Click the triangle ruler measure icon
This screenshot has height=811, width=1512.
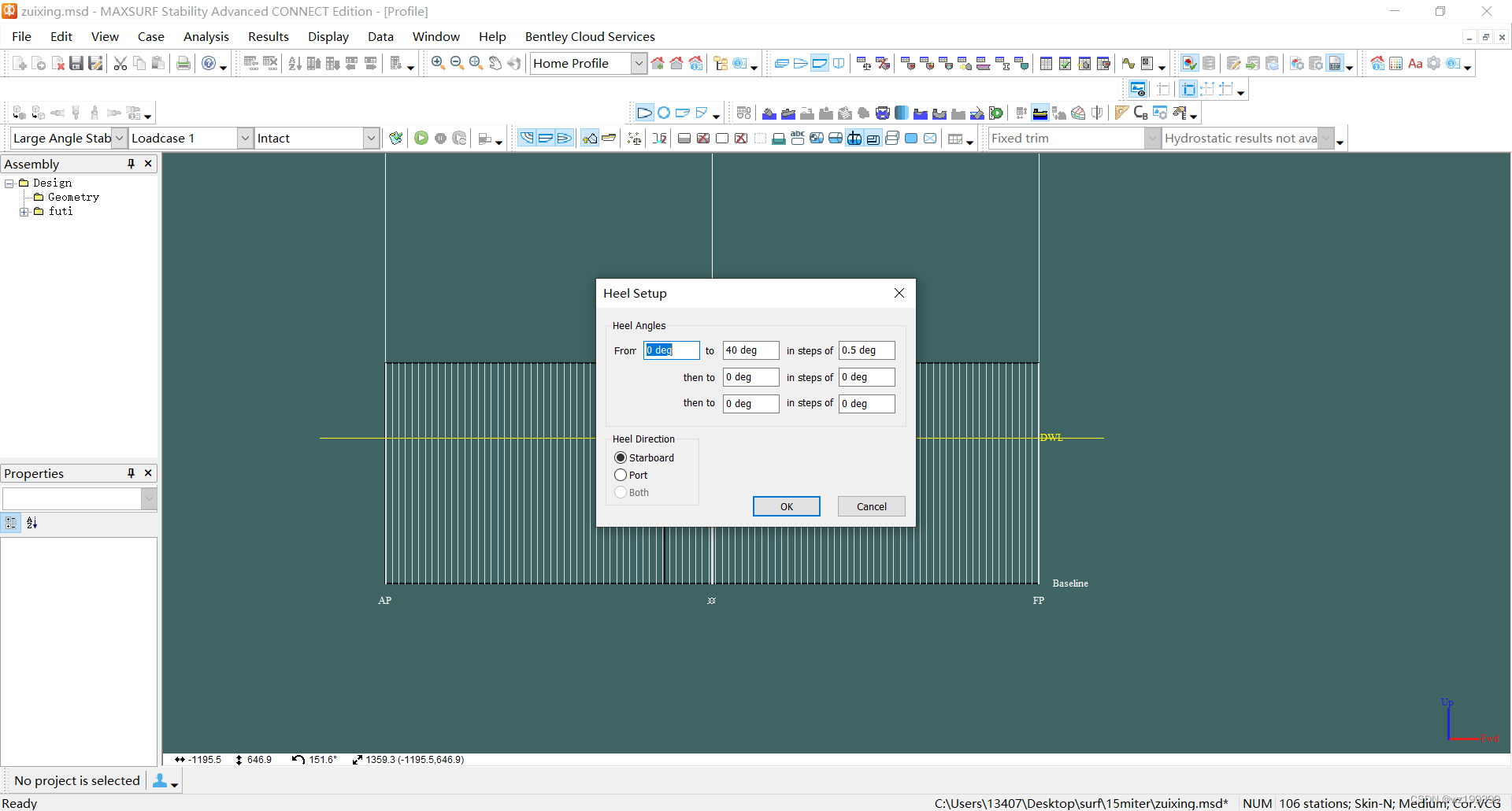1121,113
